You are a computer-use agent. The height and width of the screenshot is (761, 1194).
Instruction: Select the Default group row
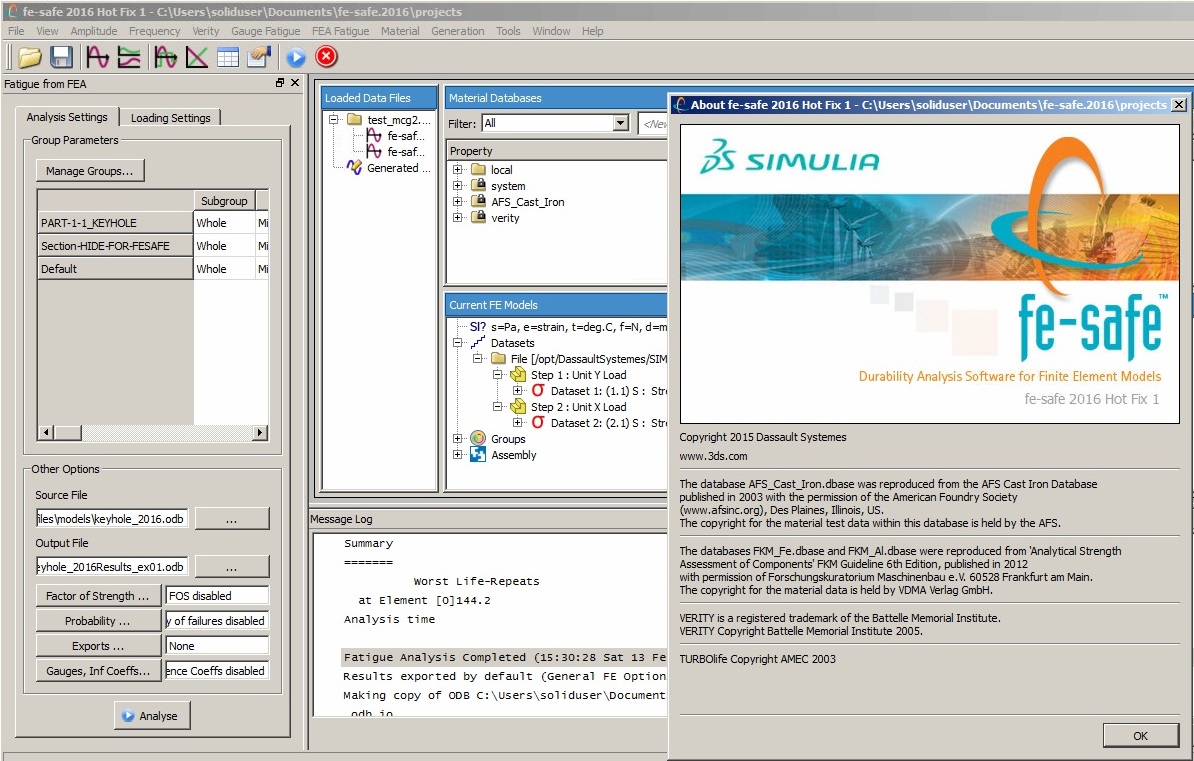[115, 269]
